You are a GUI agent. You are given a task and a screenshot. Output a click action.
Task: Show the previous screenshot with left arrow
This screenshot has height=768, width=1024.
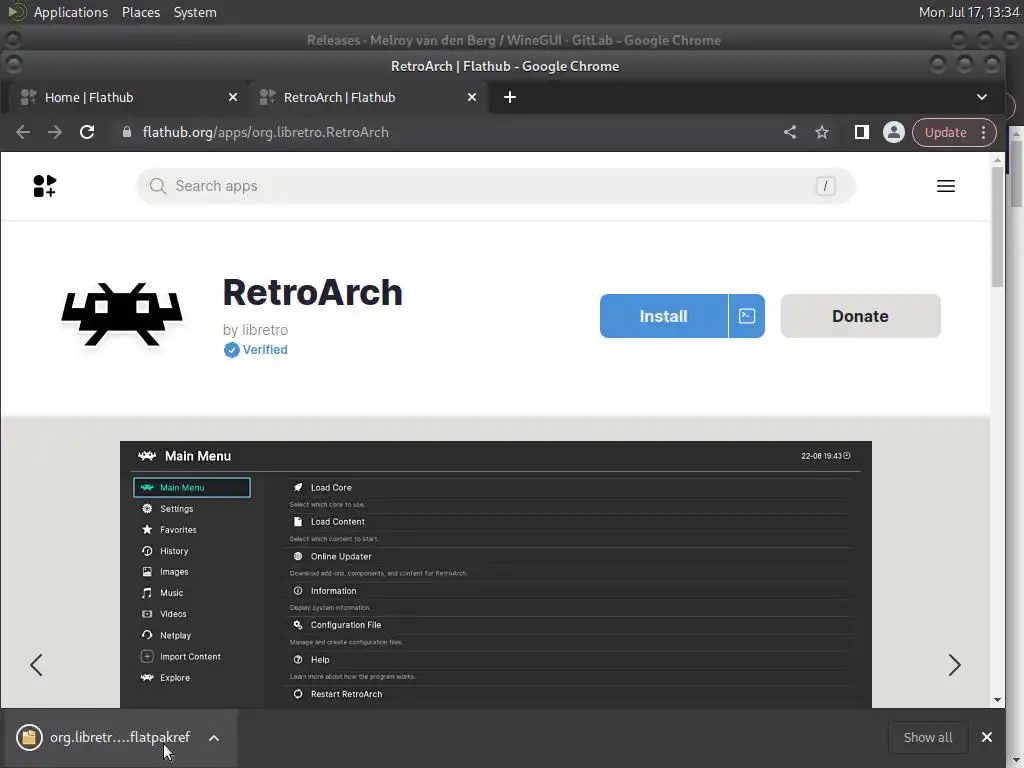[37, 665]
